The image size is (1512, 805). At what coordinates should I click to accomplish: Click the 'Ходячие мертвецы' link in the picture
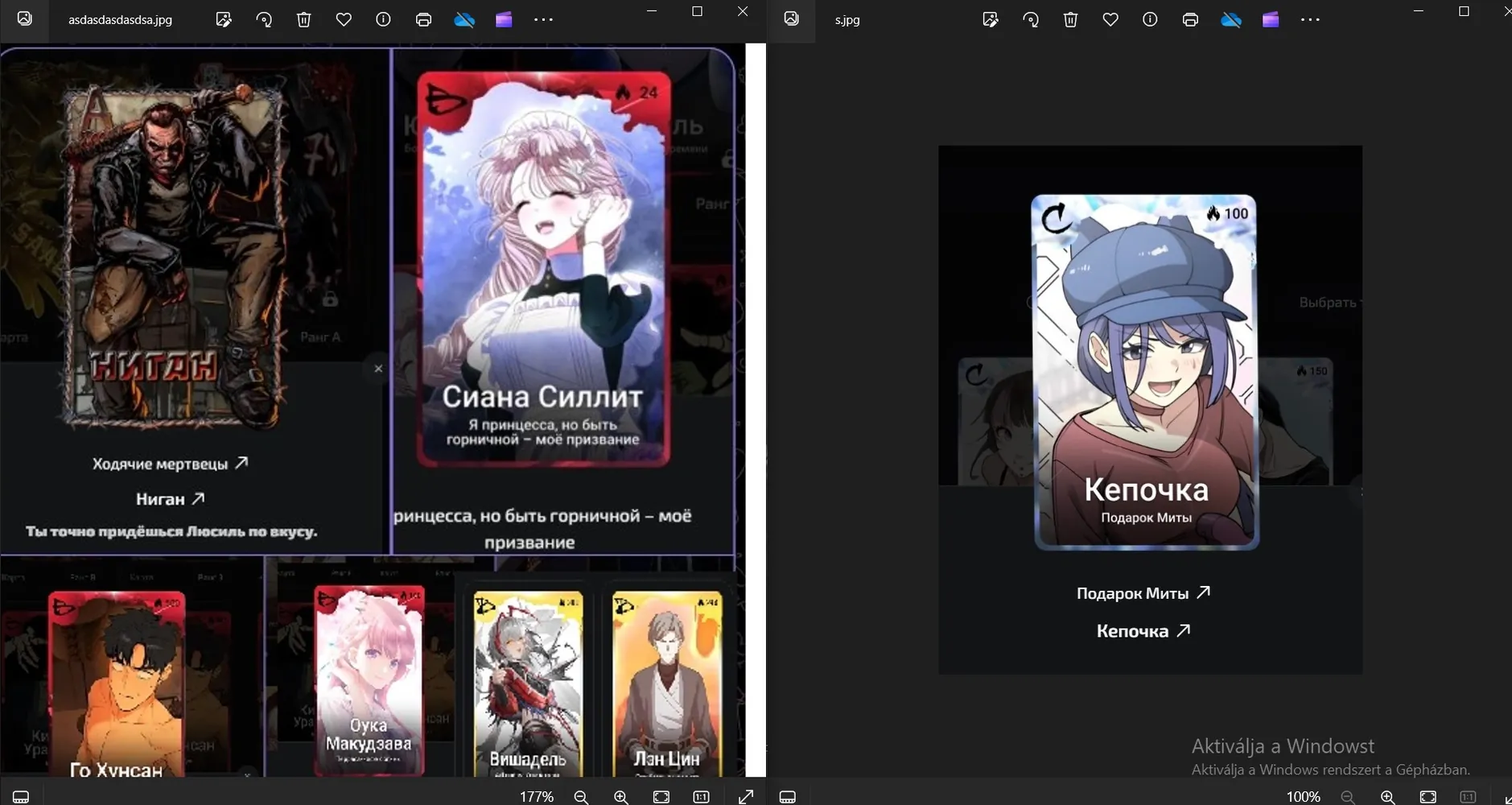point(171,464)
